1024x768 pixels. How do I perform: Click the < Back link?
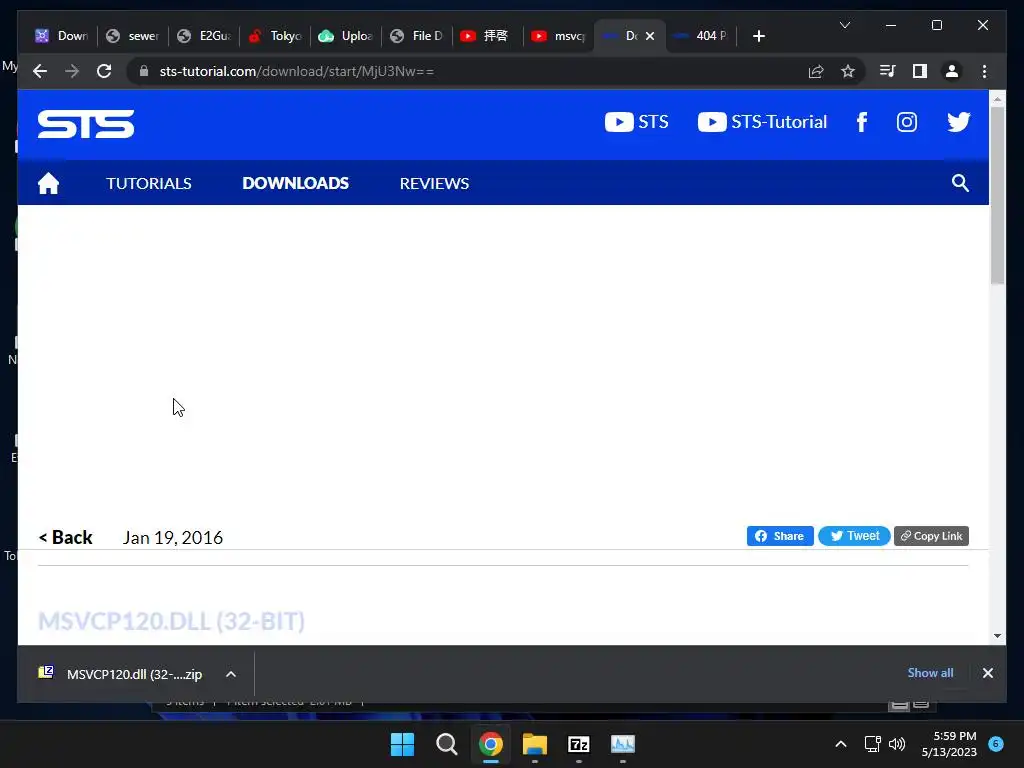click(x=65, y=537)
